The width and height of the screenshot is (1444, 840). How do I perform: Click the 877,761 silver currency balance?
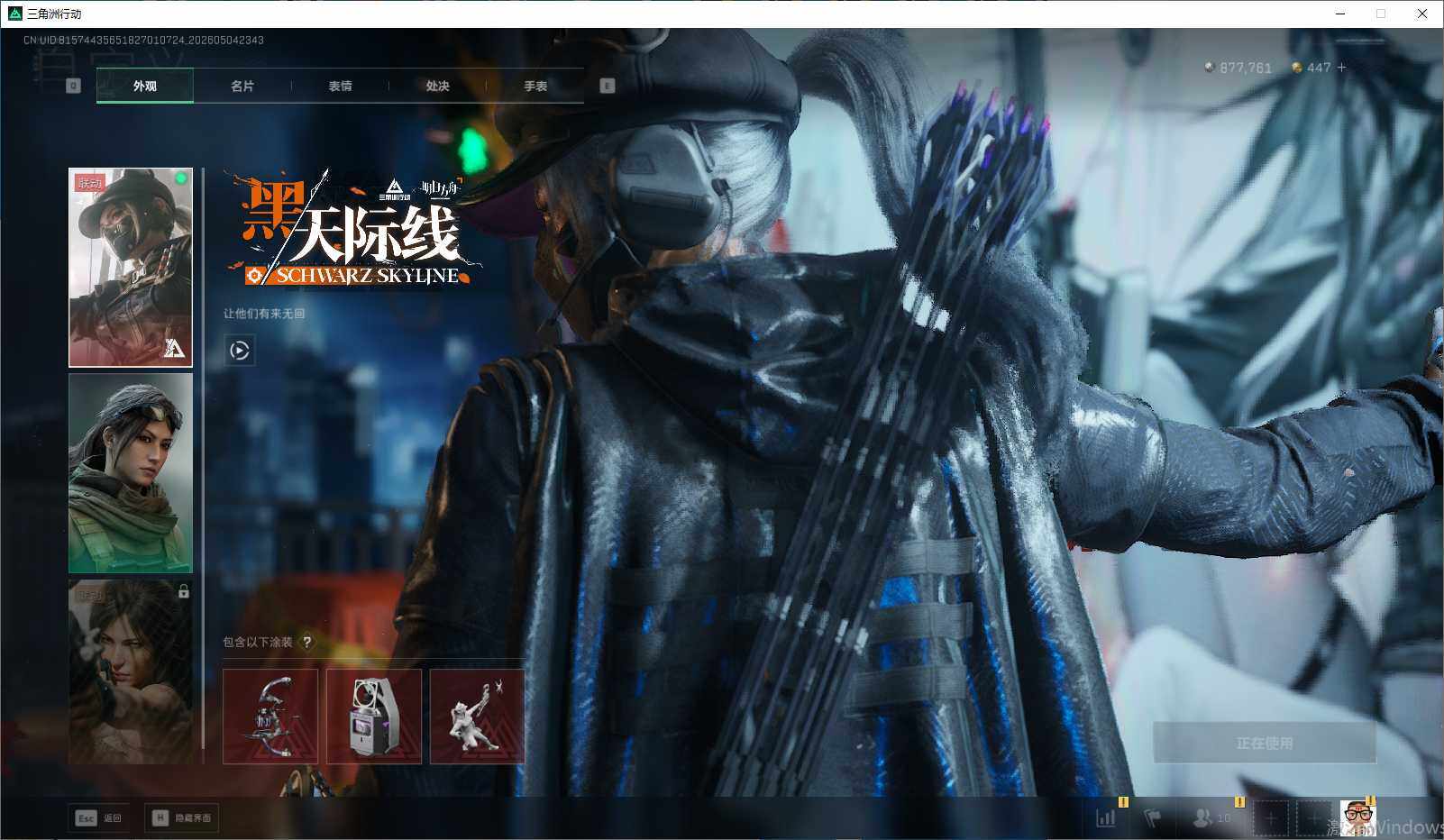click(1238, 68)
